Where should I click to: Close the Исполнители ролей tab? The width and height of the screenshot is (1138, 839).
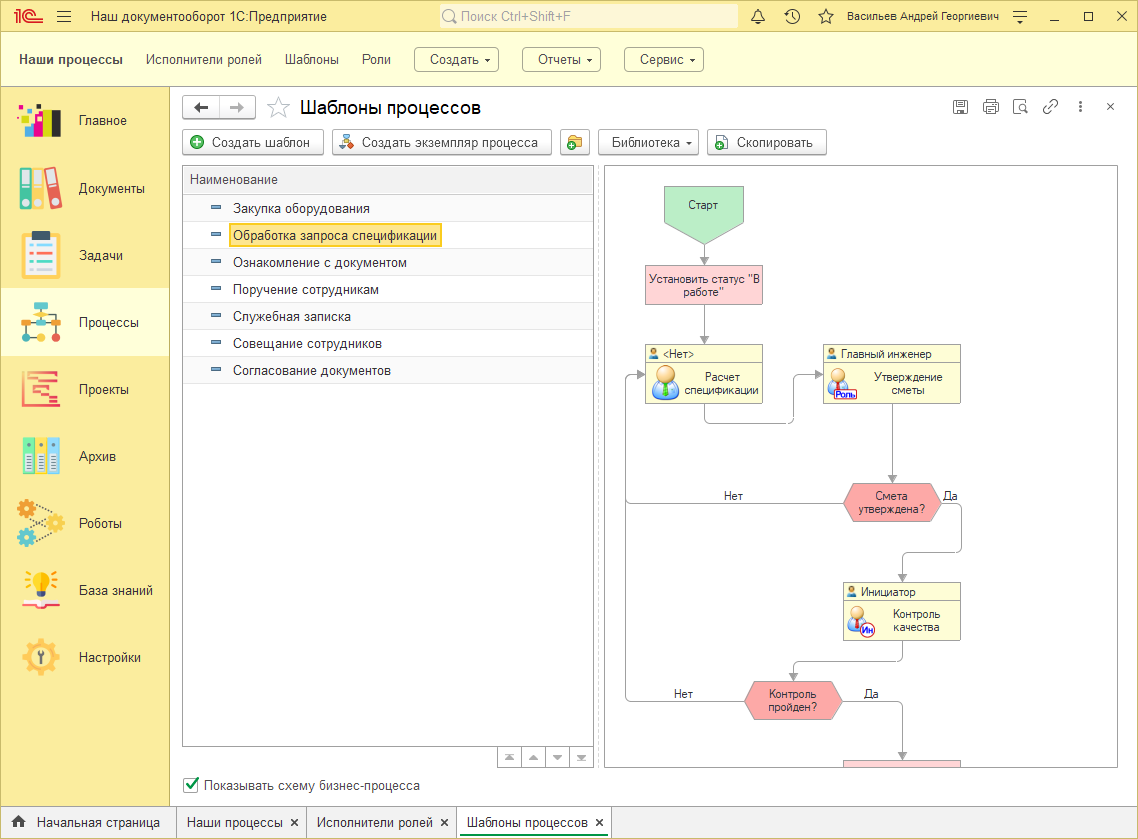[444, 822]
